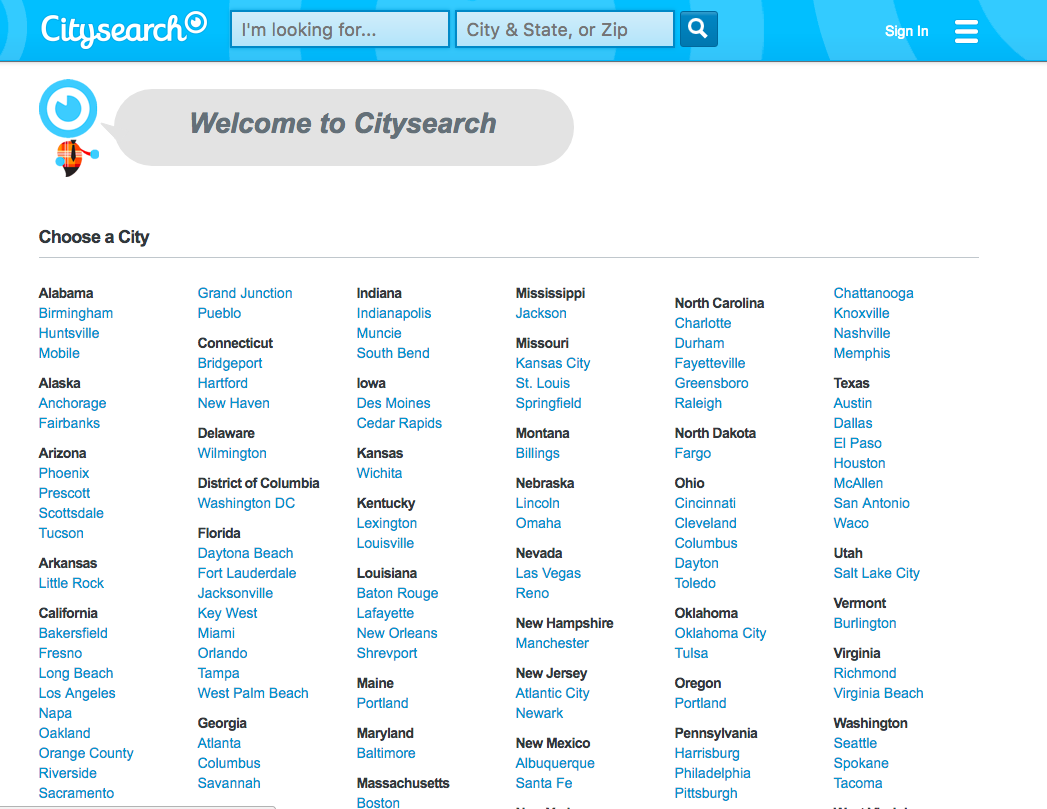Choose Omaha under Nebraska
This screenshot has width=1047, height=809.
(x=538, y=523)
